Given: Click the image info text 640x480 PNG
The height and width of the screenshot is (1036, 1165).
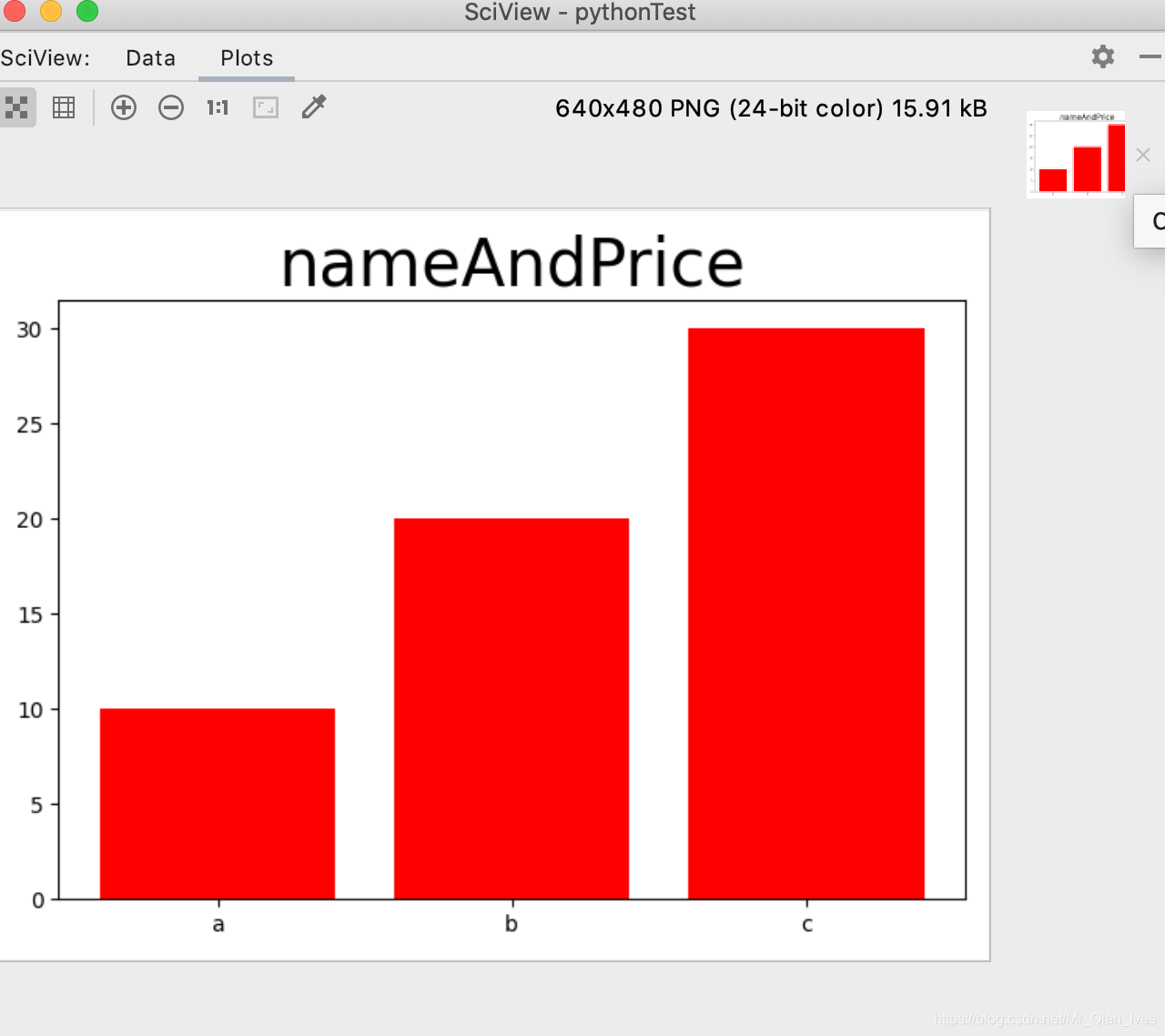Looking at the screenshot, I should coord(771,108).
